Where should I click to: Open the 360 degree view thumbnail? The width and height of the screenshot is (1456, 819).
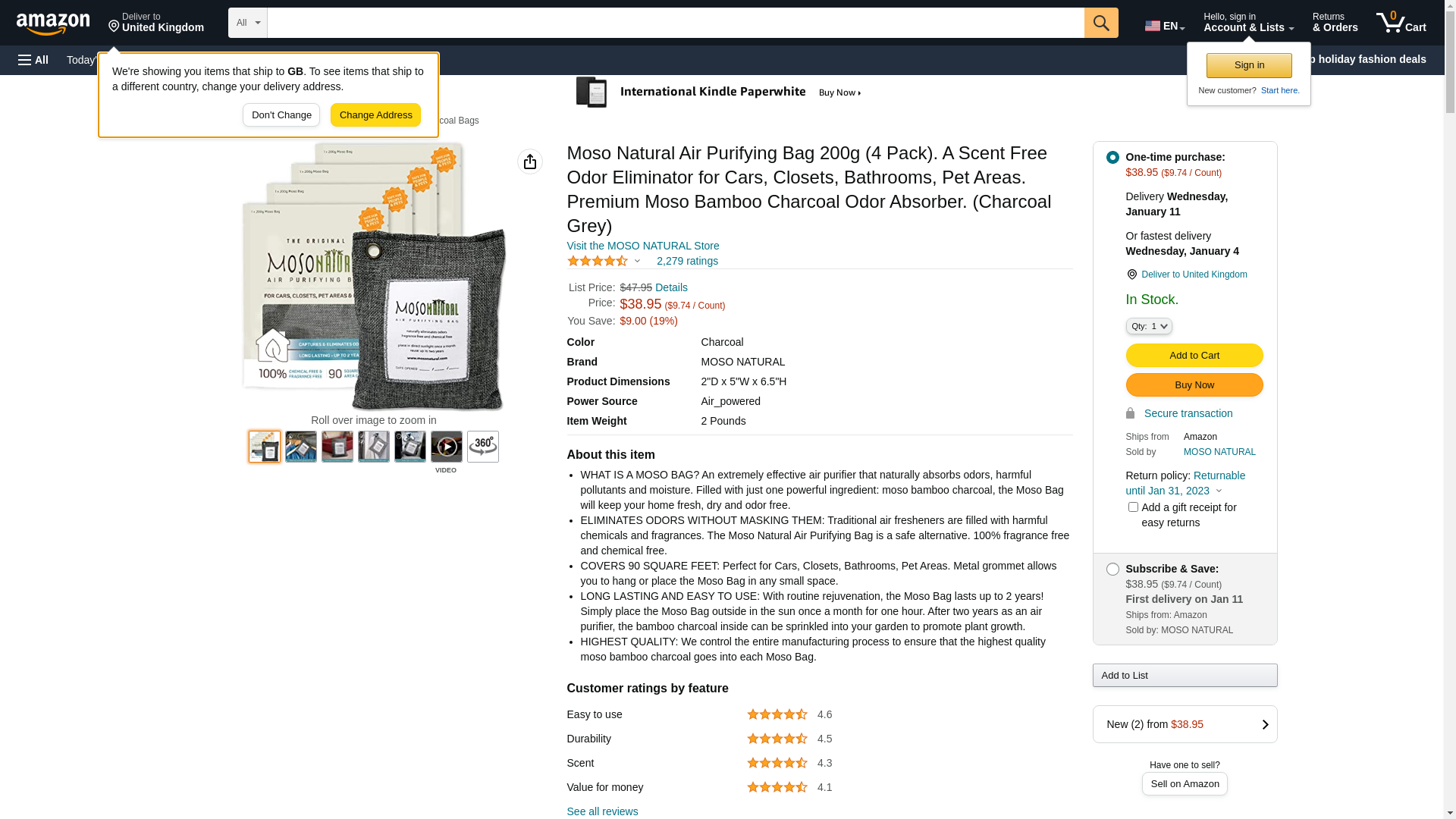(x=482, y=447)
